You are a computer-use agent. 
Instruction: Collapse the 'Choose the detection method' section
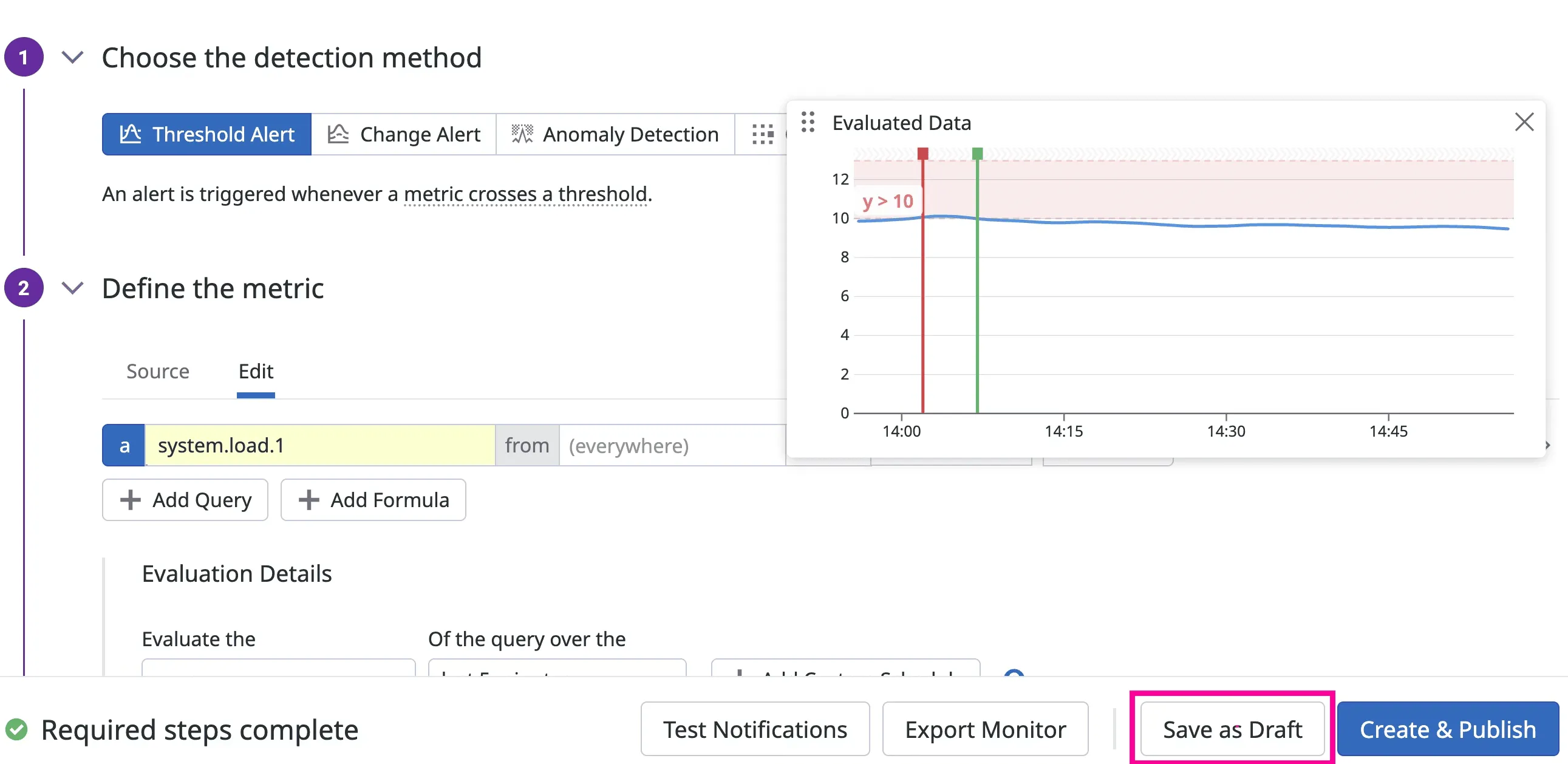pos(73,57)
